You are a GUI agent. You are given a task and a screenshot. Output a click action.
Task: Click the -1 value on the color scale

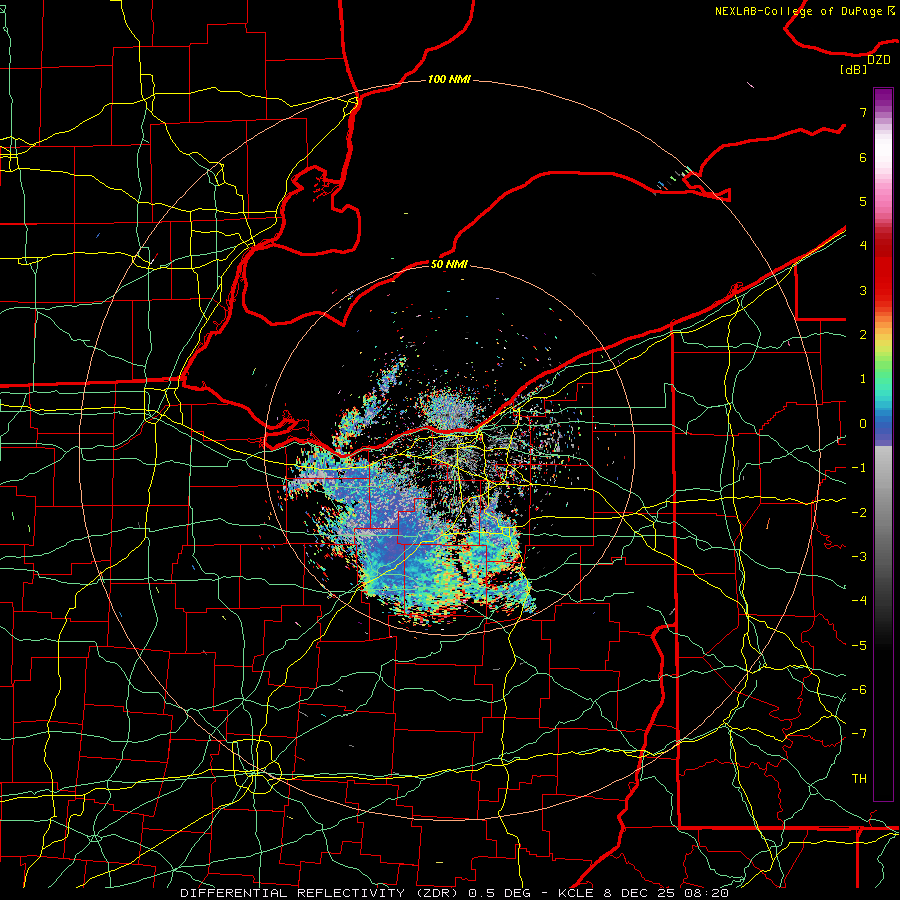click(859, 468)
